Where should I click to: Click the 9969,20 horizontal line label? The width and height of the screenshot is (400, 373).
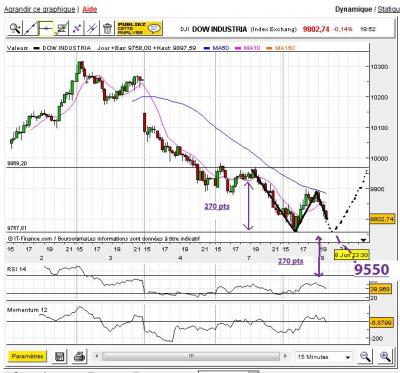pos(17,164)
